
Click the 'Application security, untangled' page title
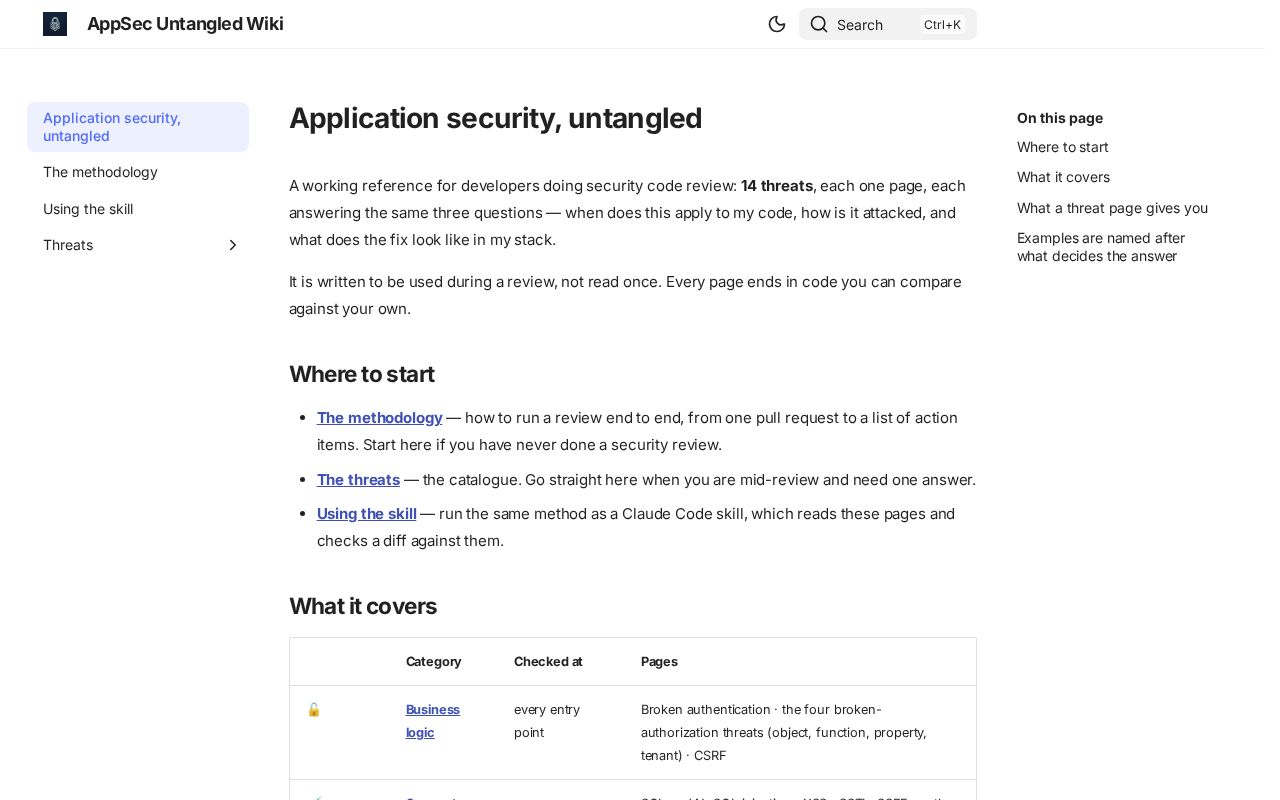pos(496,118)
